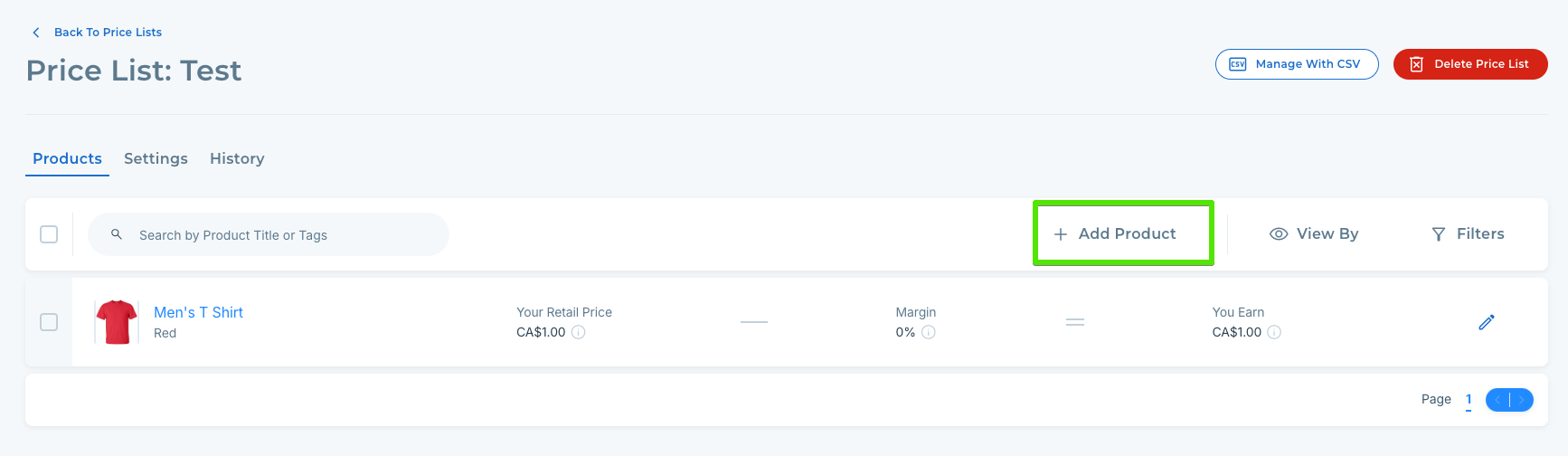Check the Men's T Shirt row checkbox

(x=49, y=322)
